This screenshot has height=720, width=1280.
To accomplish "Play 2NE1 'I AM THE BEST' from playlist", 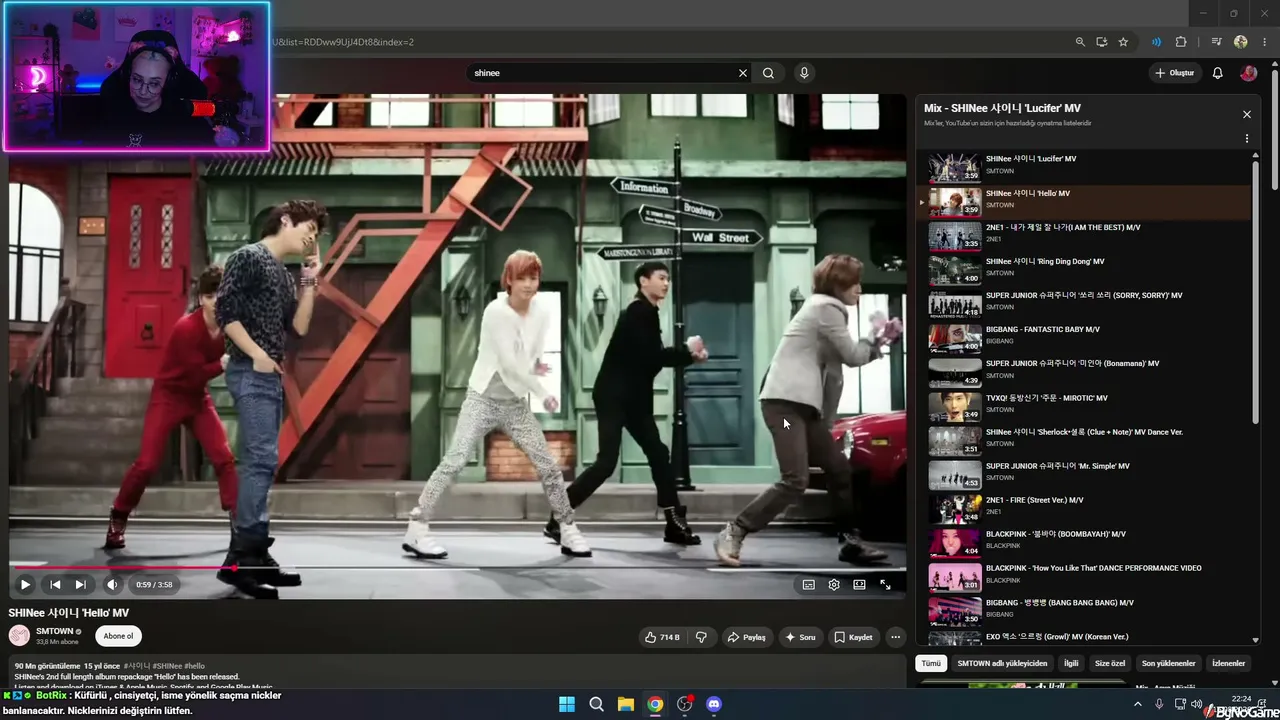I will (1084, 235).
